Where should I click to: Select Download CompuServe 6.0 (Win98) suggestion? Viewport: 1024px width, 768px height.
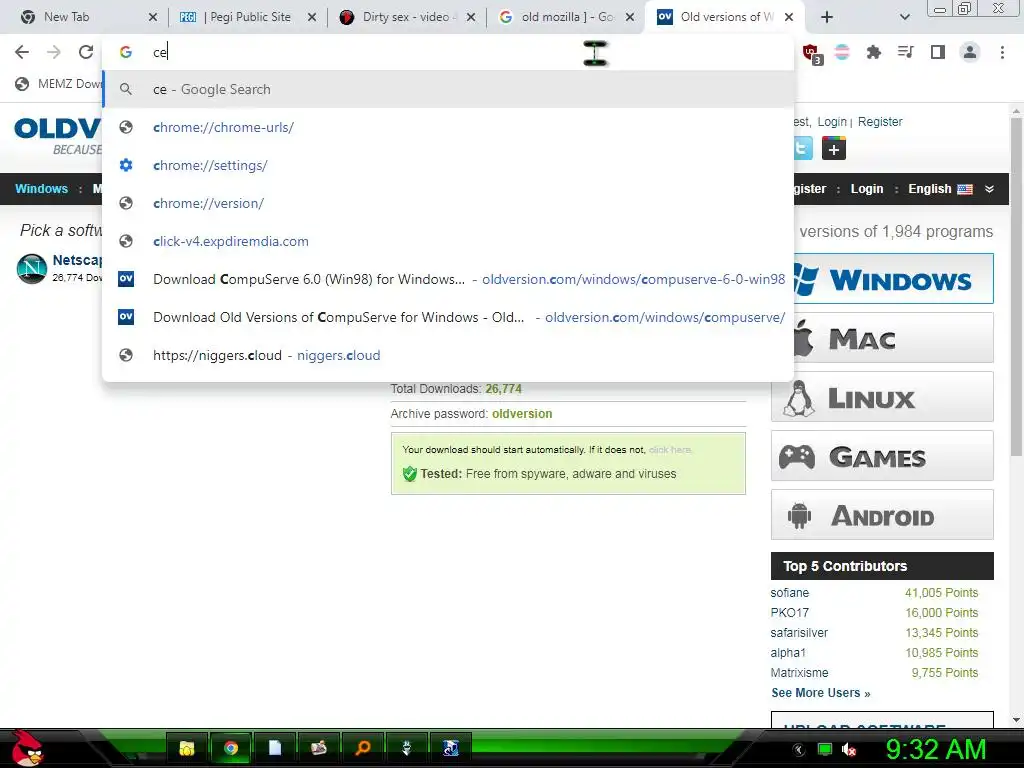tap(448, 279)
